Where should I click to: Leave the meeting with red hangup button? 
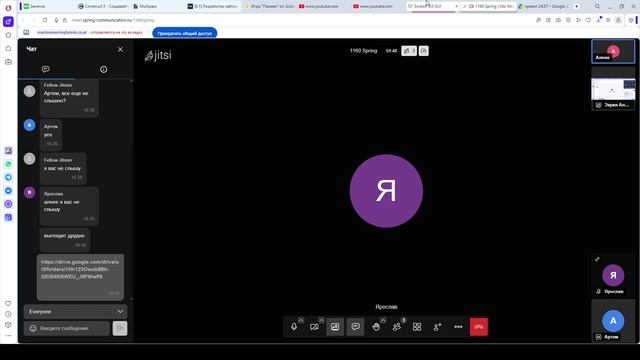[479, 327]
